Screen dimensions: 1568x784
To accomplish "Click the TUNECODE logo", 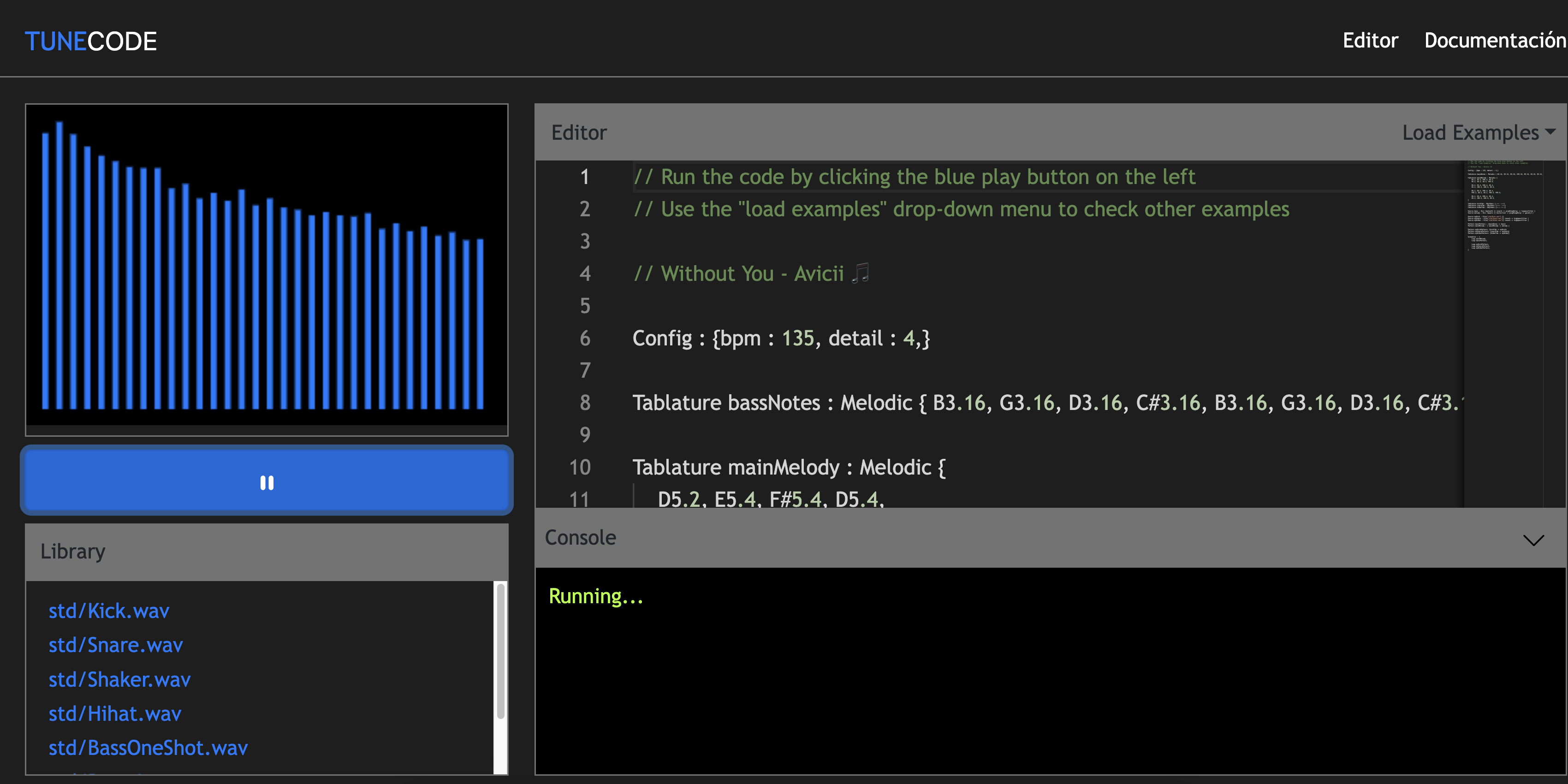I will click(x=91, y=42).
